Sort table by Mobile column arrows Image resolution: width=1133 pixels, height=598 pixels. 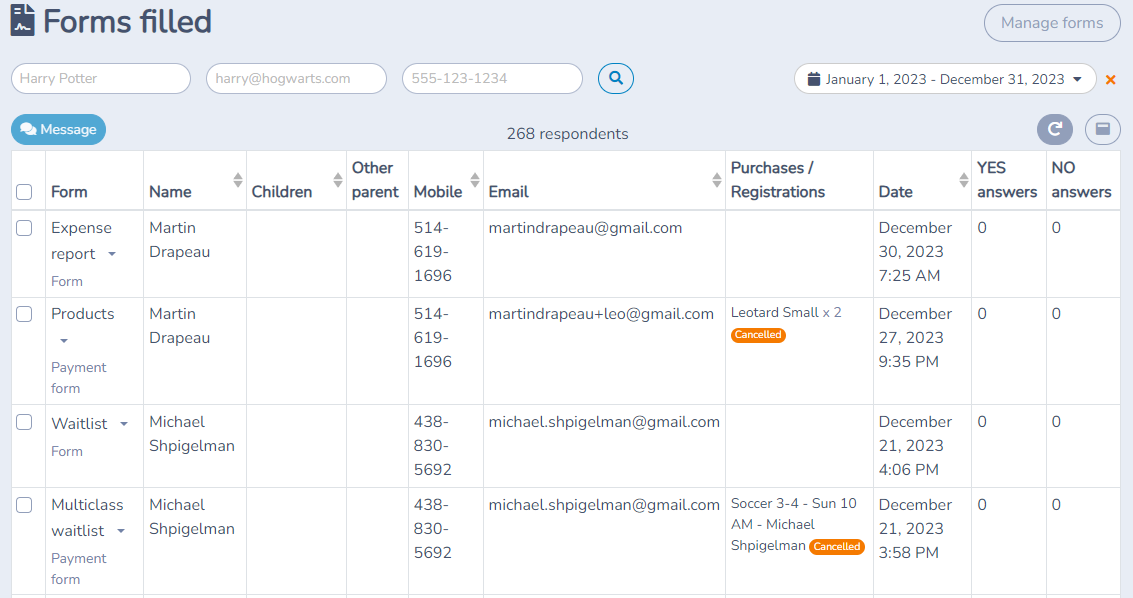tap(475, 180)
